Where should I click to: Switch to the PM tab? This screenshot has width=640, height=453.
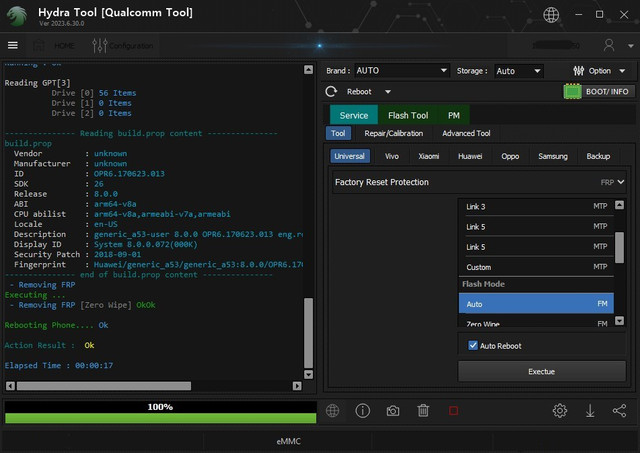pos(453,115)
